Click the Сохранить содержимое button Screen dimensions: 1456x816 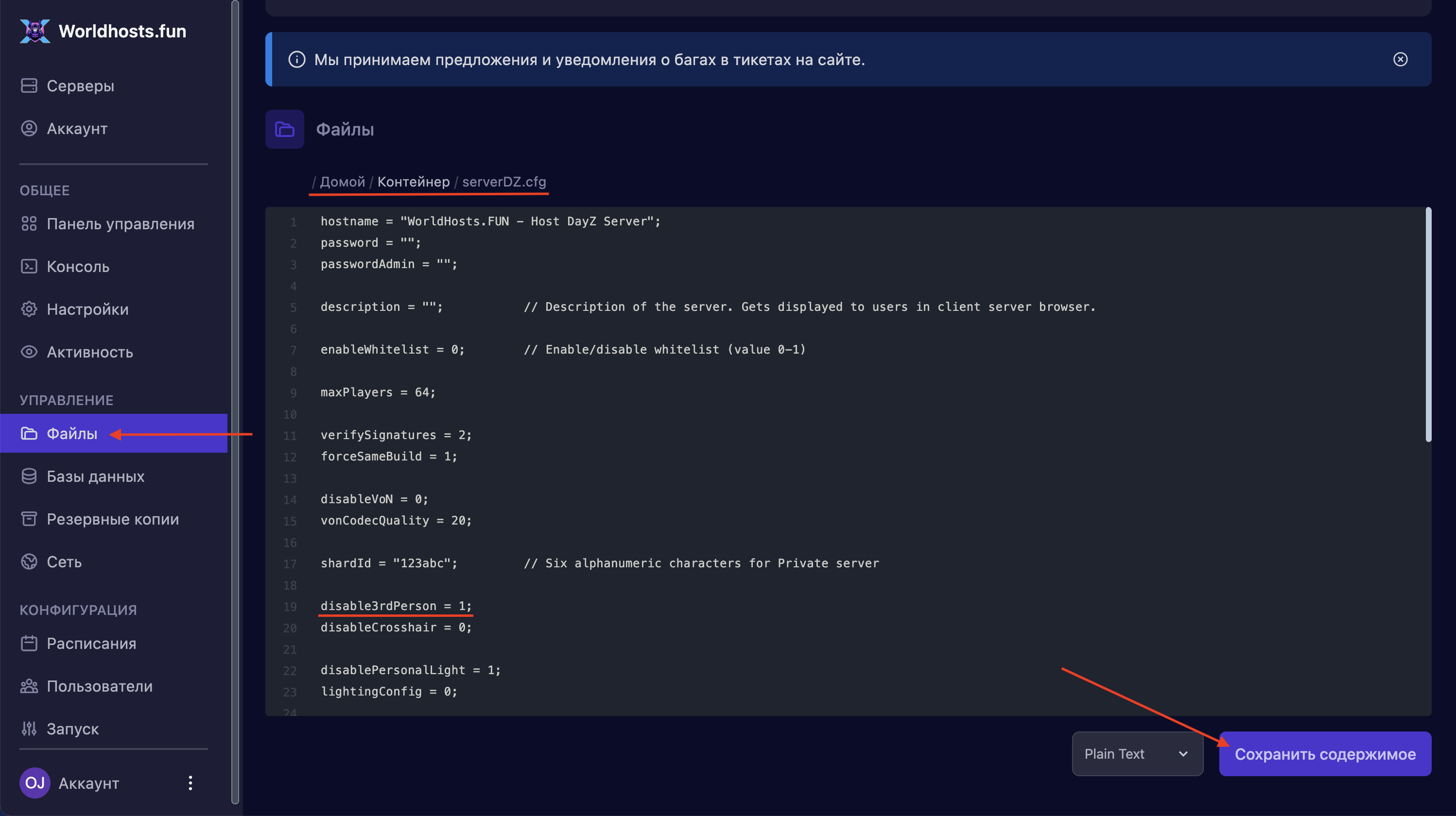pos(1324,754)
